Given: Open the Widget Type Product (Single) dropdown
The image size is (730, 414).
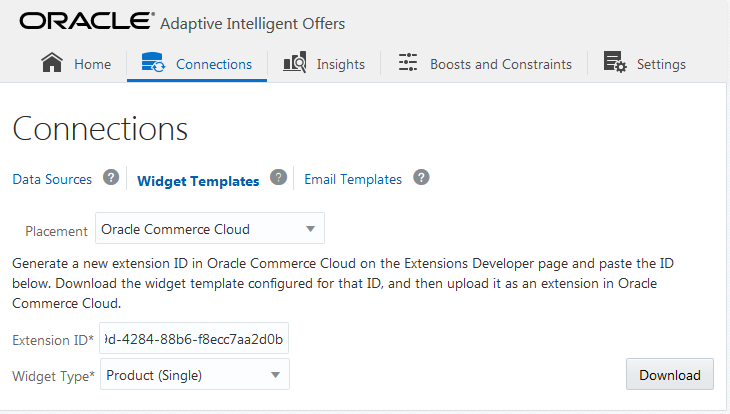Looking at the screenshot, I should [195, 374].
